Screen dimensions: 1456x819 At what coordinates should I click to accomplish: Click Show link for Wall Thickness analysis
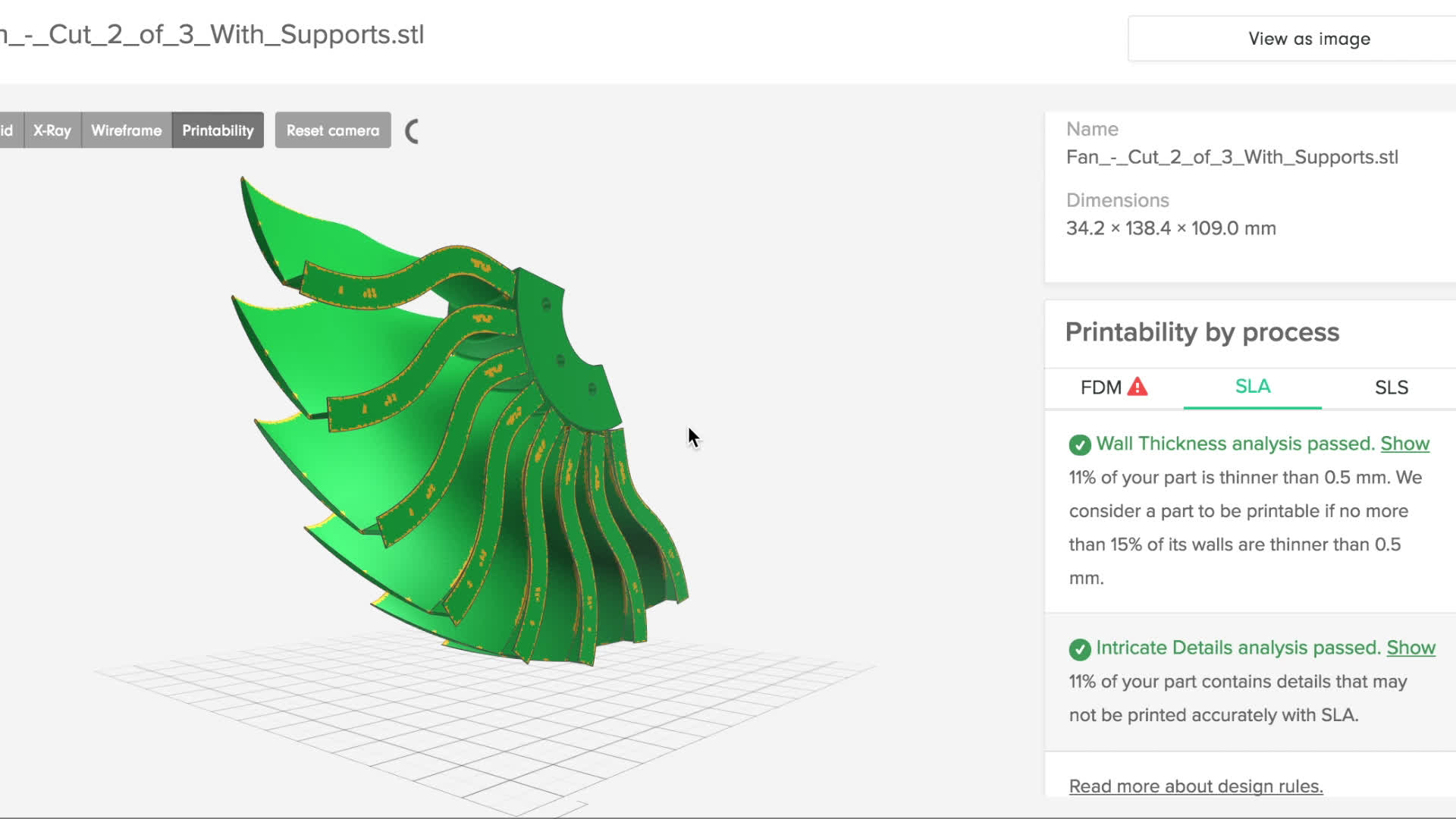click(1404, 444)
